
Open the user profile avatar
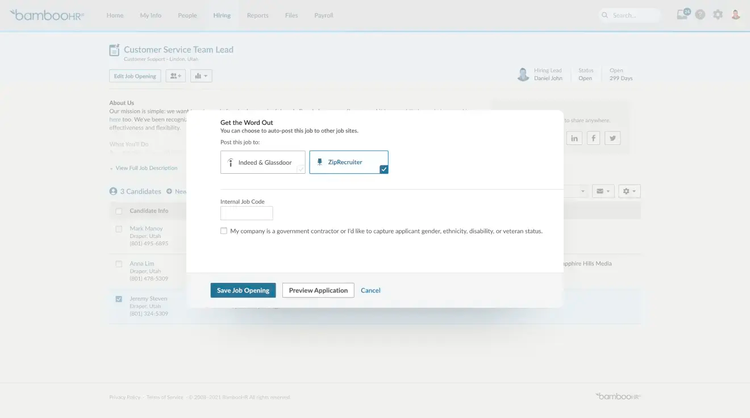click(x=736, y=15)
